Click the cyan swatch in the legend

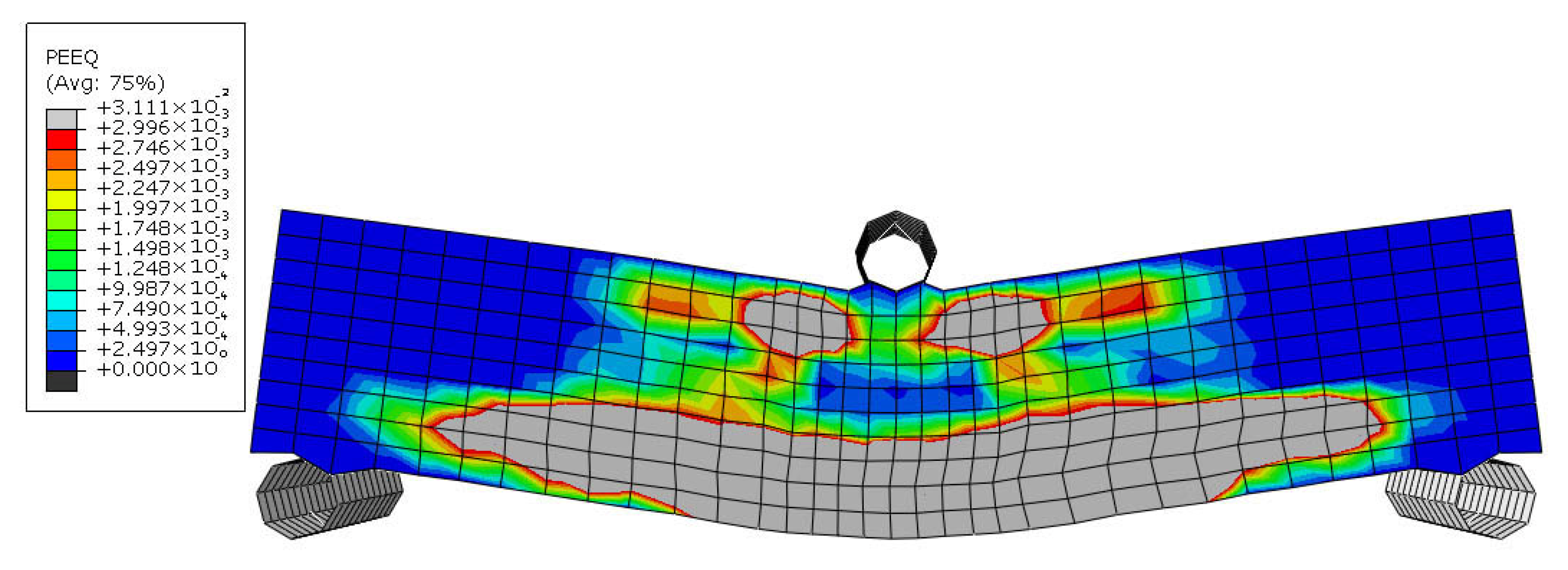(61, 300)
